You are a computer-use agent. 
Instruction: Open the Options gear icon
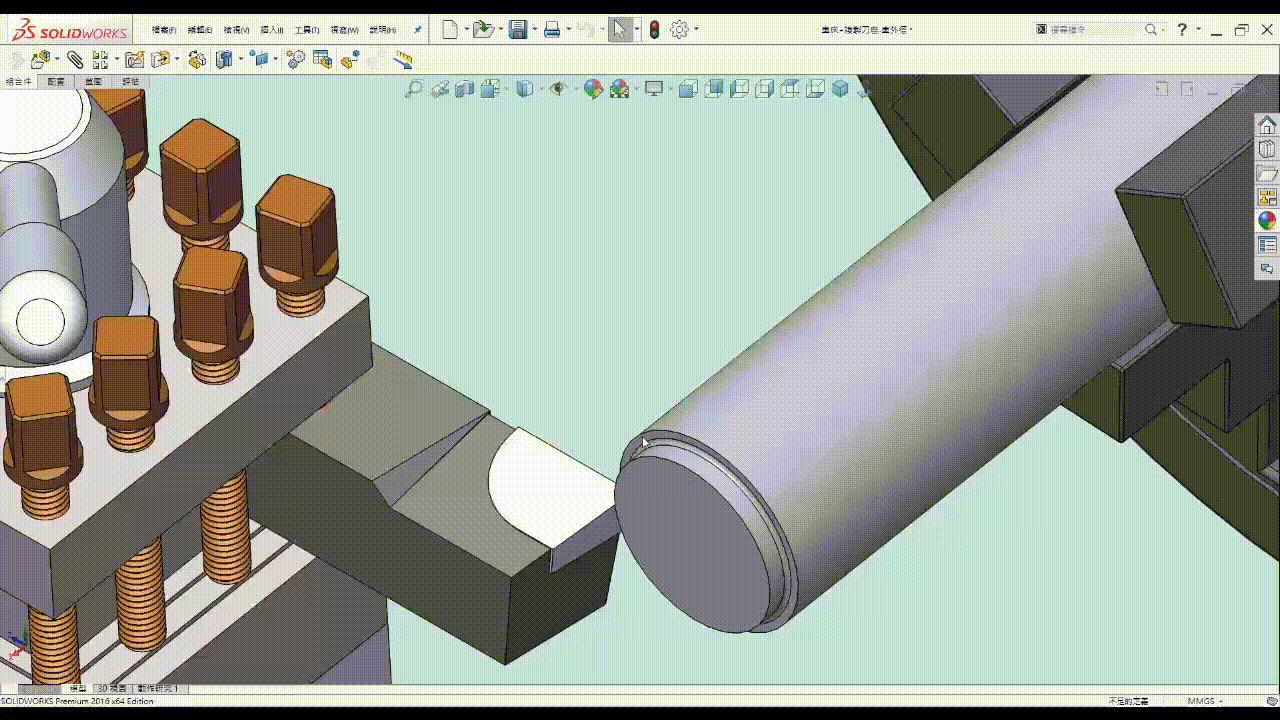679,30
